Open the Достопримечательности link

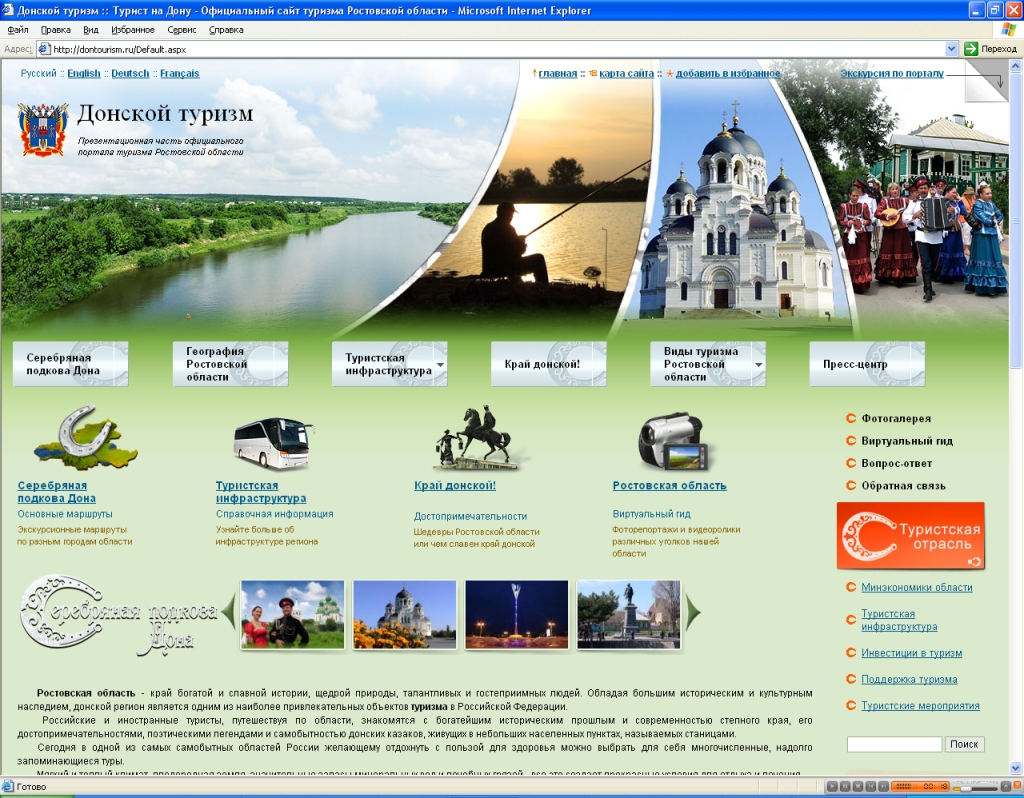point(470,516)
